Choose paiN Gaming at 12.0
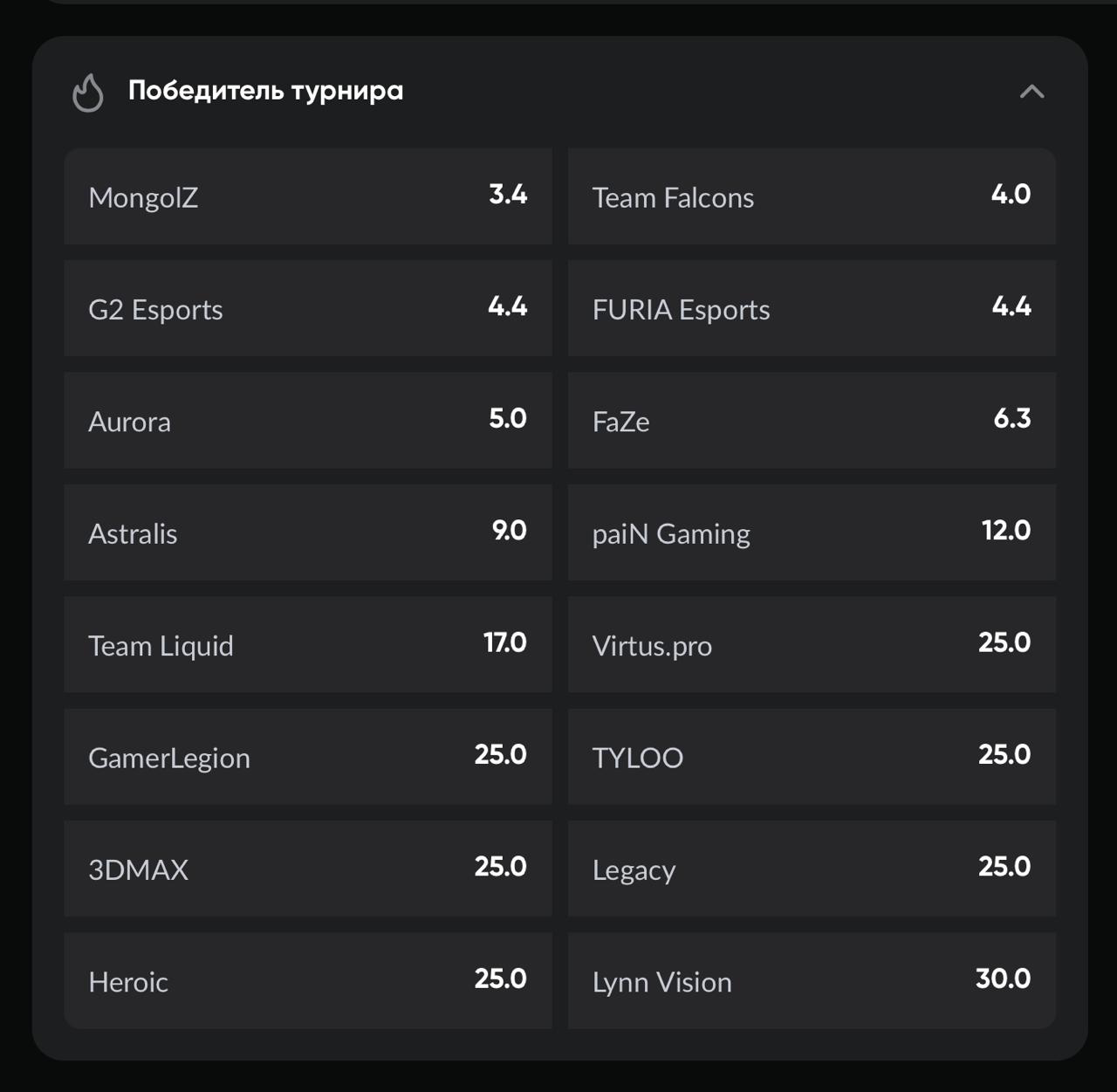The width and height of the screenshot is (1117, 1092). [812, 532]
